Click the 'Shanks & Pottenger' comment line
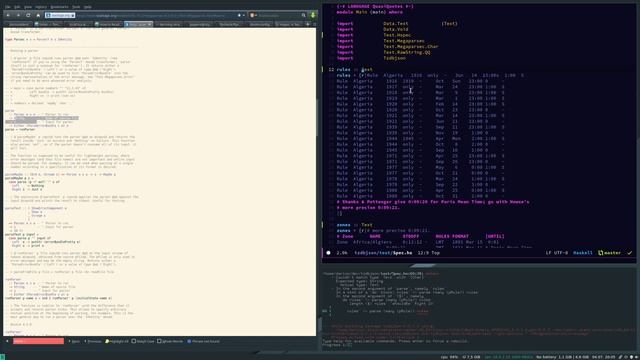This screenshot has width=640, height=360. click(x=433, y=202)
